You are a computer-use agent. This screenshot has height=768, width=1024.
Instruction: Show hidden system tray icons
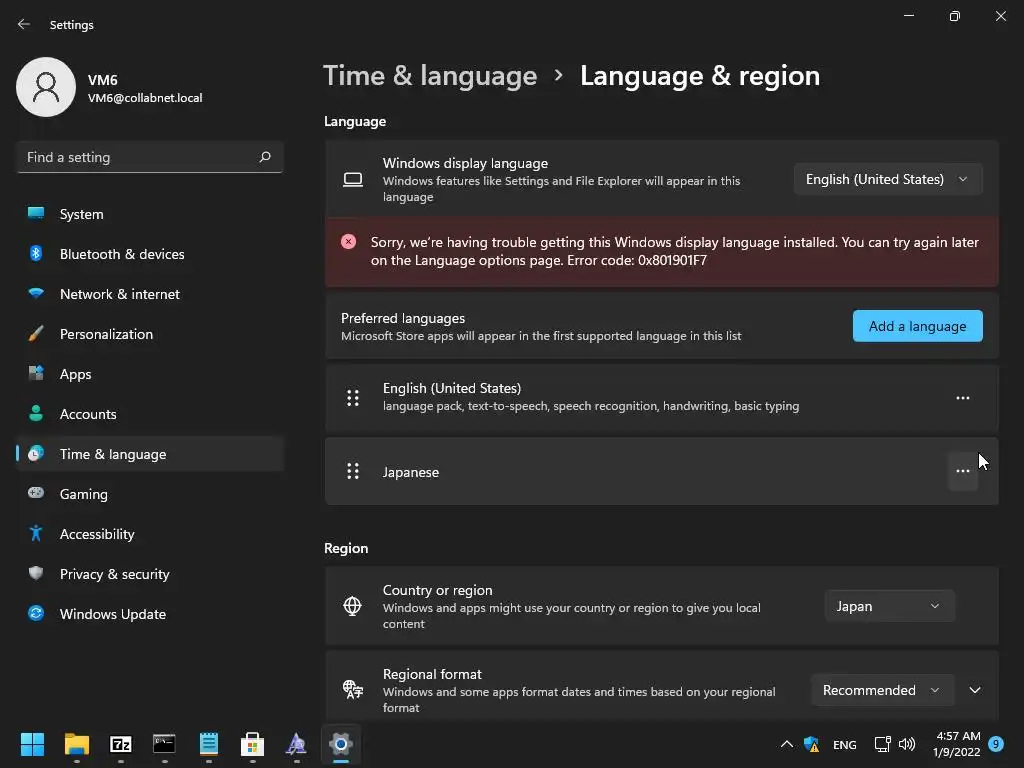(x=787, y=744)
